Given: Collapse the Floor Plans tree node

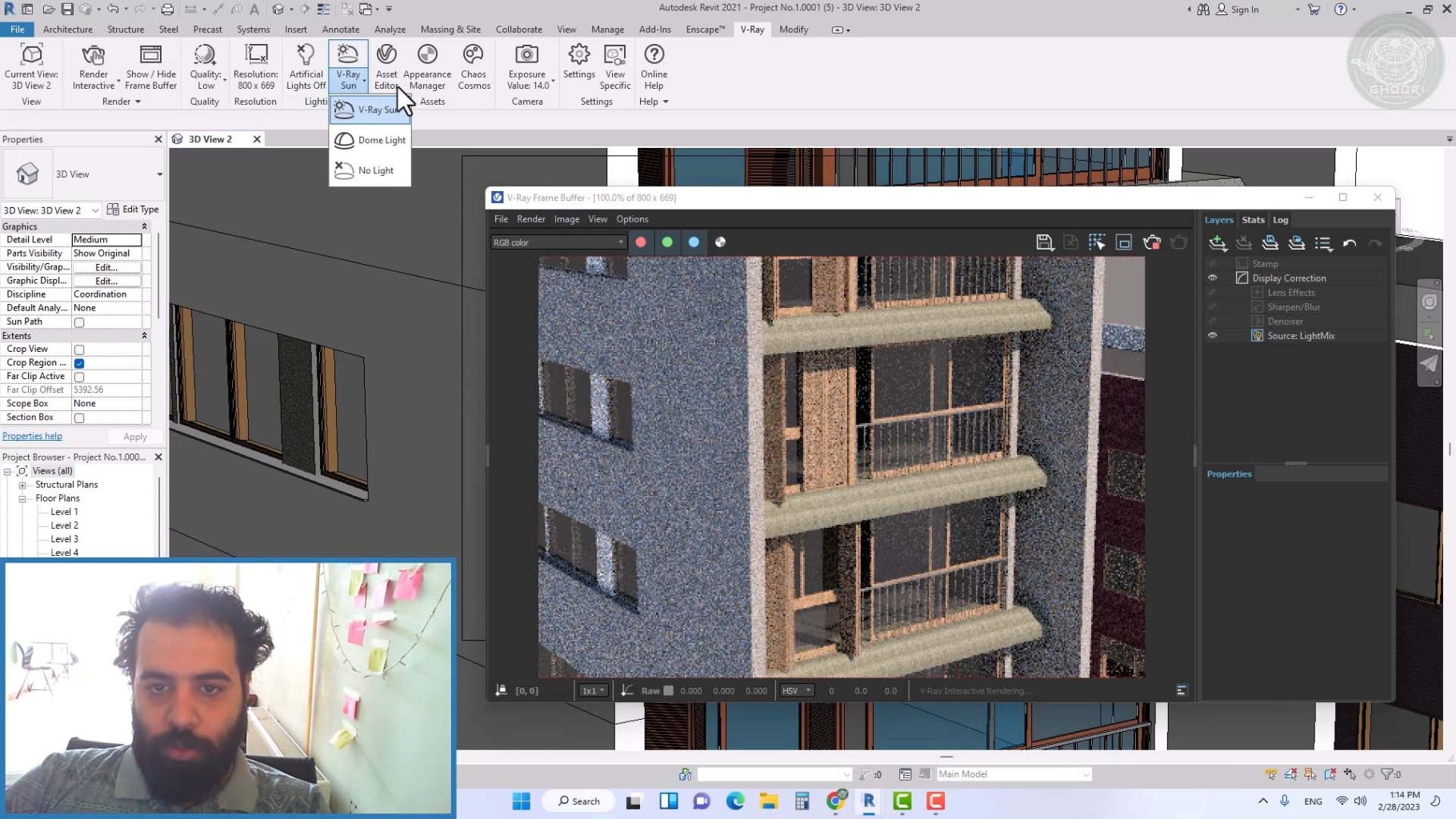Looking at the screenshot, I should click(x=22, y=498).
